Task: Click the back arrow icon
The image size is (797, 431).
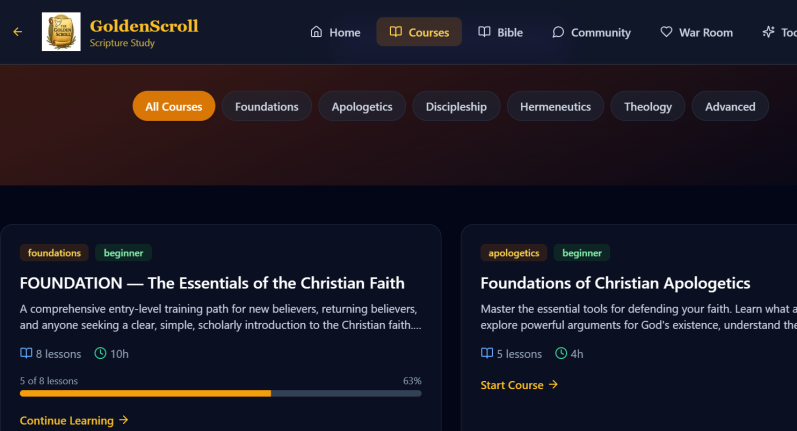Action: (x=17, y=32)
